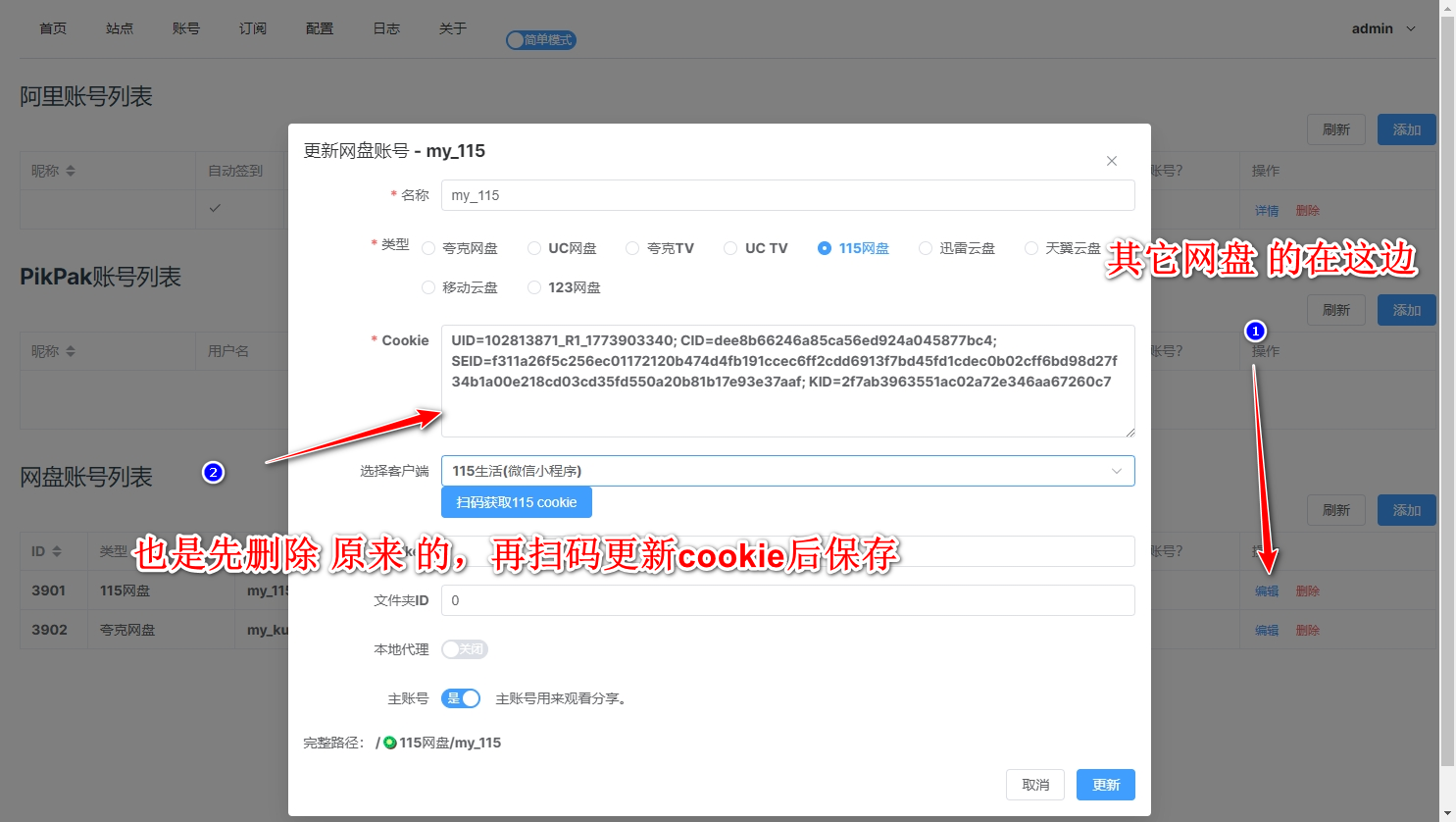
Task: Click 扫码获取115 cookie button
Action: (517, 502)
